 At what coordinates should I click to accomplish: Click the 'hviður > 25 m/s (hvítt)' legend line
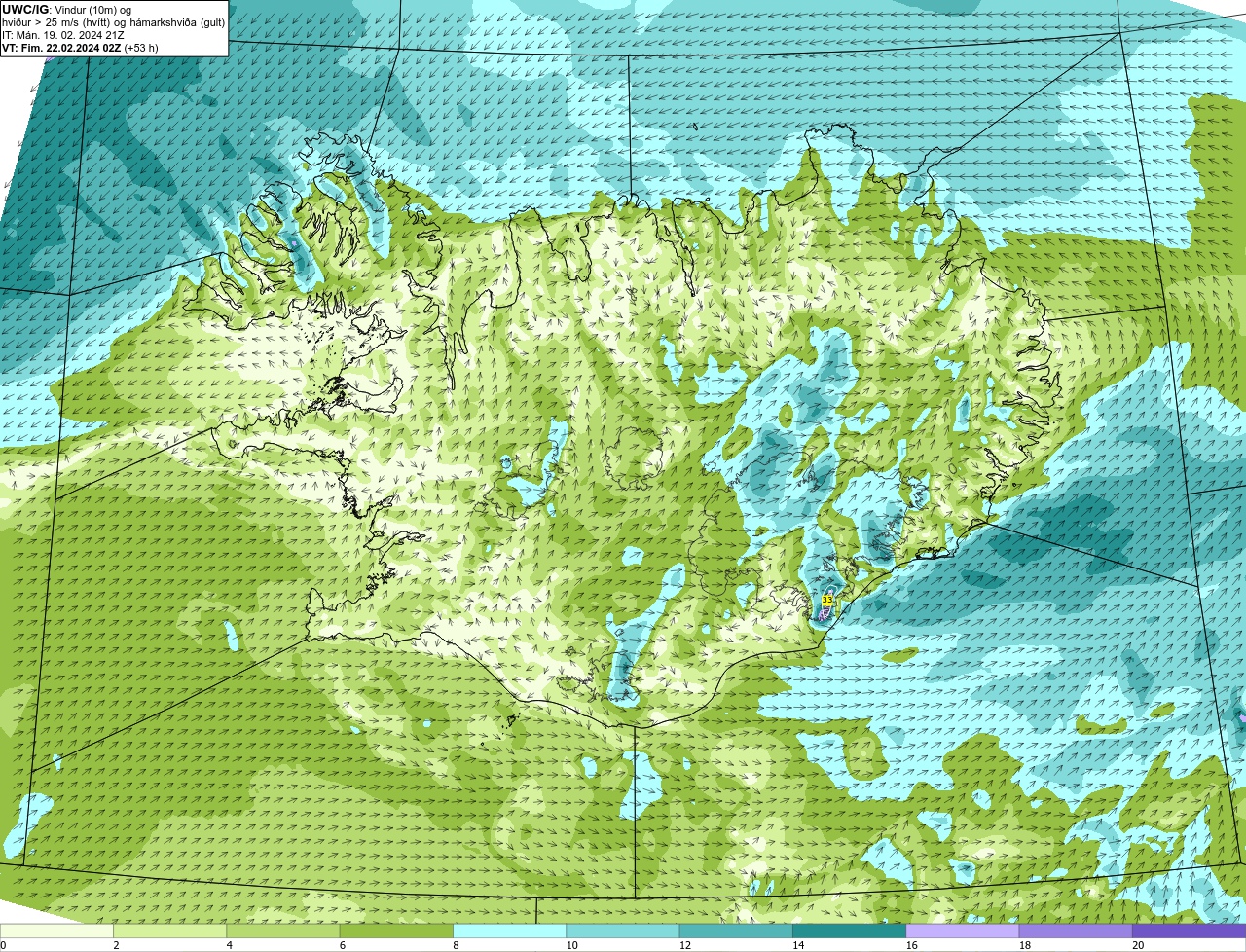point(113,22)
